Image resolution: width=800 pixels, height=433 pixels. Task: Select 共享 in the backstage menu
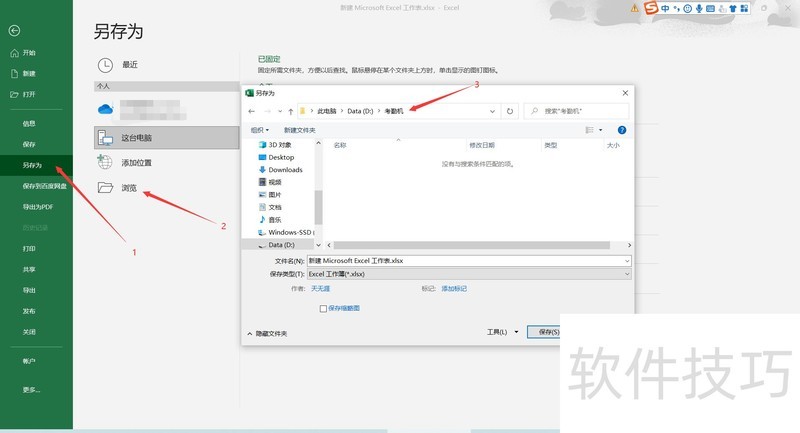(x=29, y=269)
